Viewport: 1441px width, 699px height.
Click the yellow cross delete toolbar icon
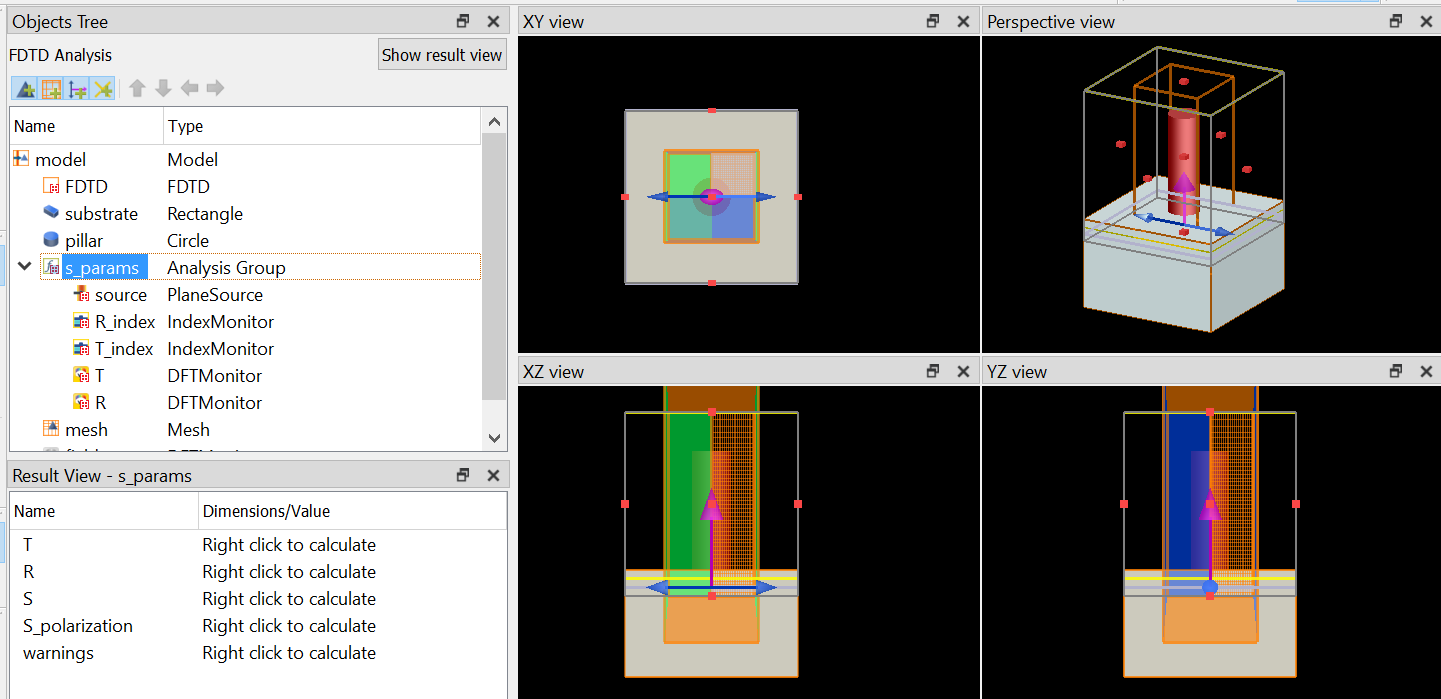(x=103, y=88)
